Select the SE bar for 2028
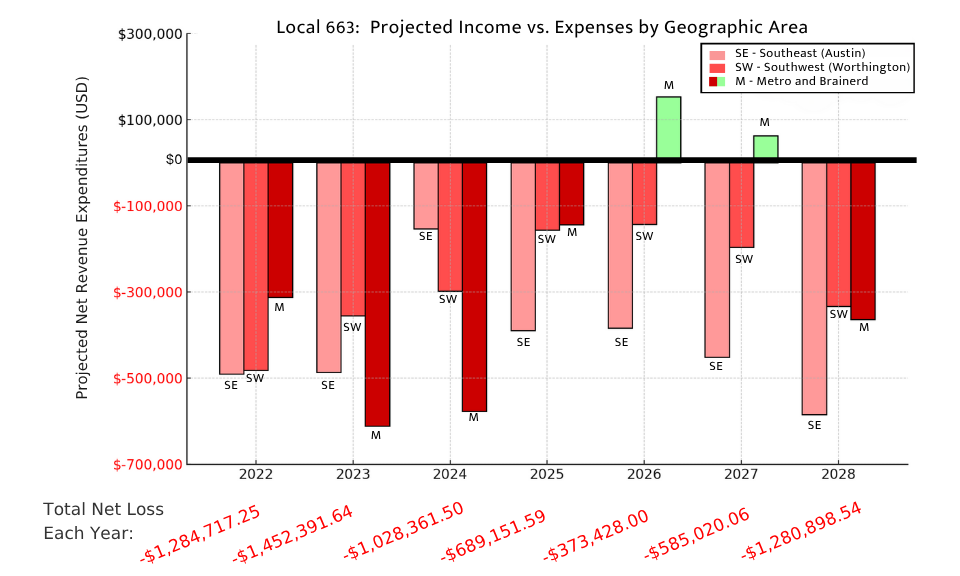This screenshot has height=576, width=960. [x=814, y=287]
